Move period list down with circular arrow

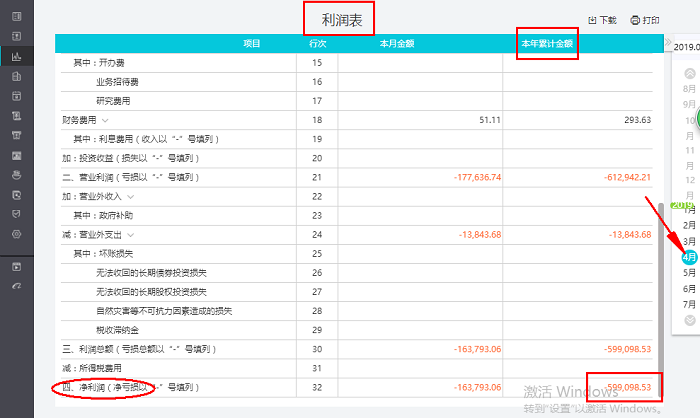[x=690, y=320]
